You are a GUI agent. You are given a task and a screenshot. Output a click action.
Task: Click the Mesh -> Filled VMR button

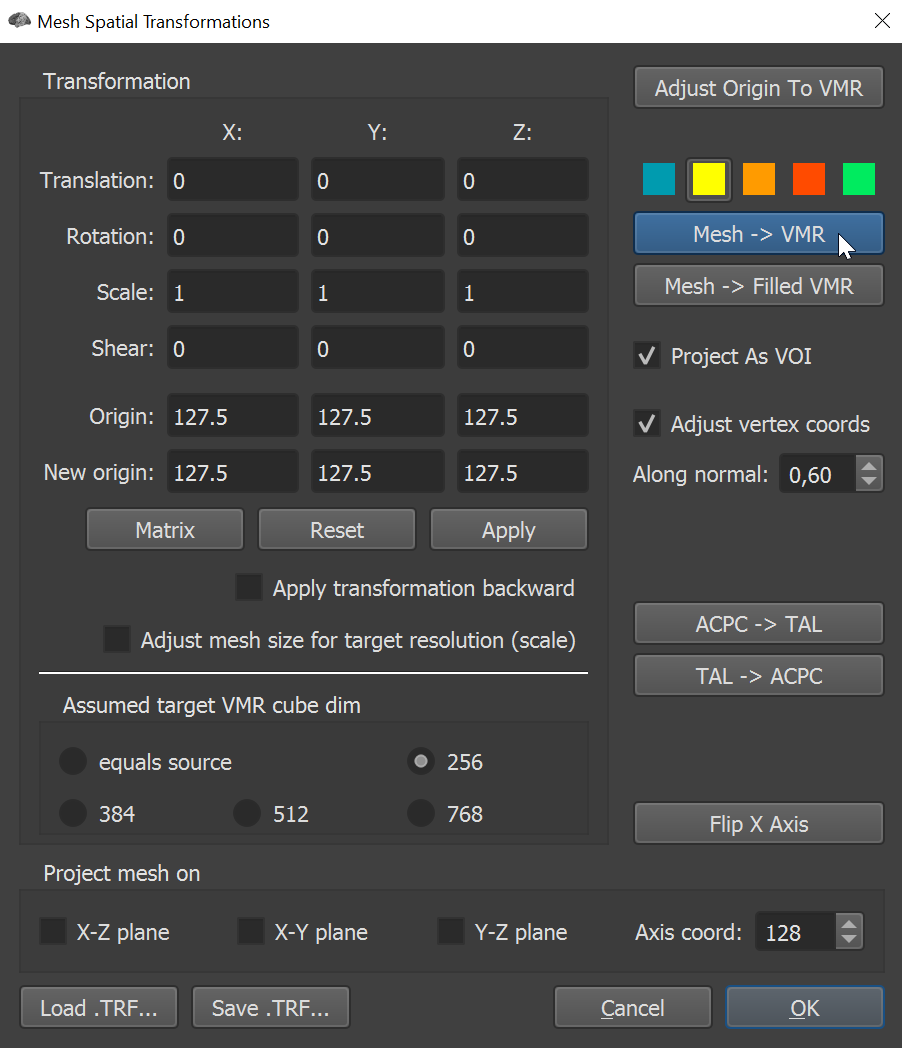tap(758, 285)
